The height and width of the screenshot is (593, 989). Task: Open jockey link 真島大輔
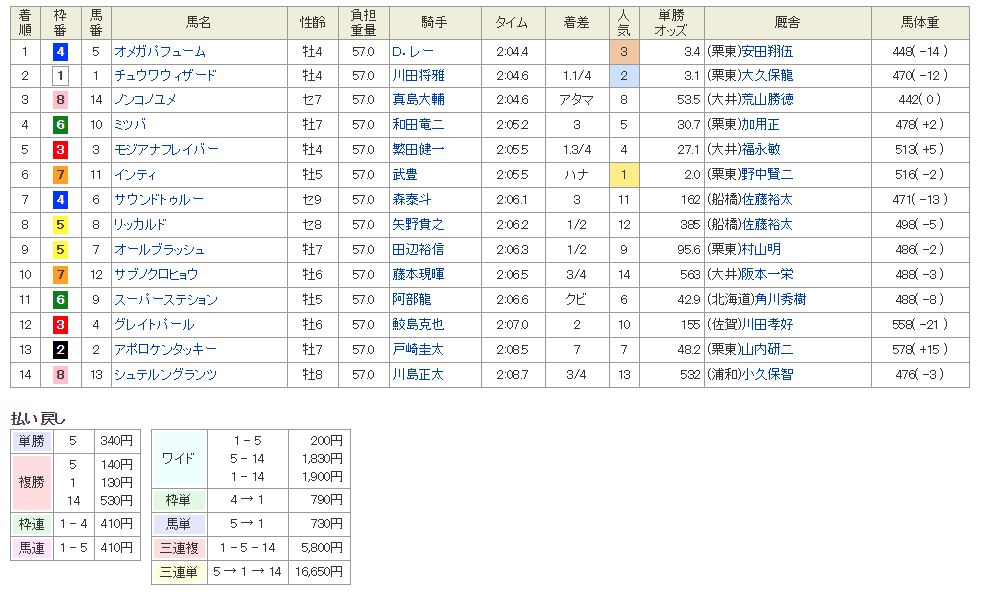pyautogui.click(x=418, y=100)
